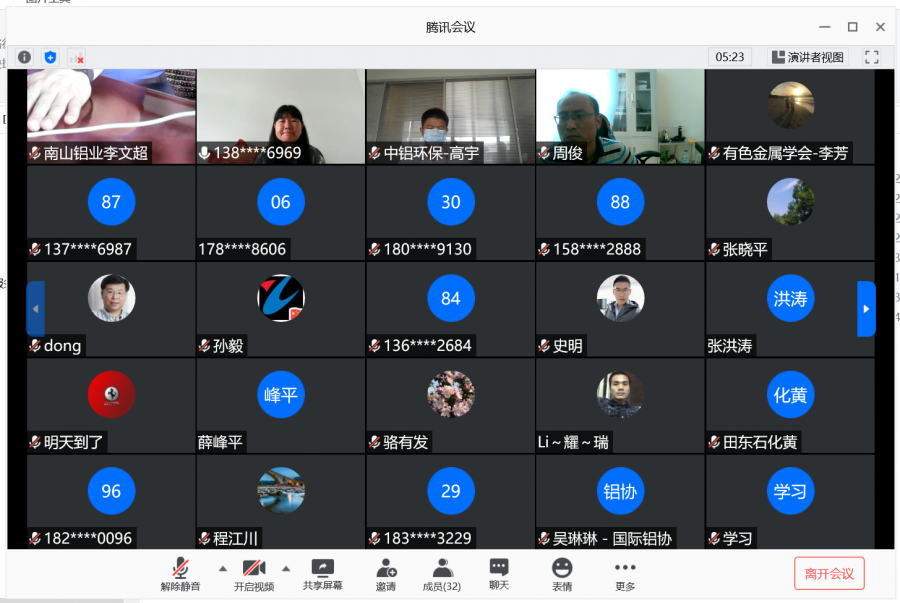Enter fullscreen using the top-right icon

tap(871, 57)
